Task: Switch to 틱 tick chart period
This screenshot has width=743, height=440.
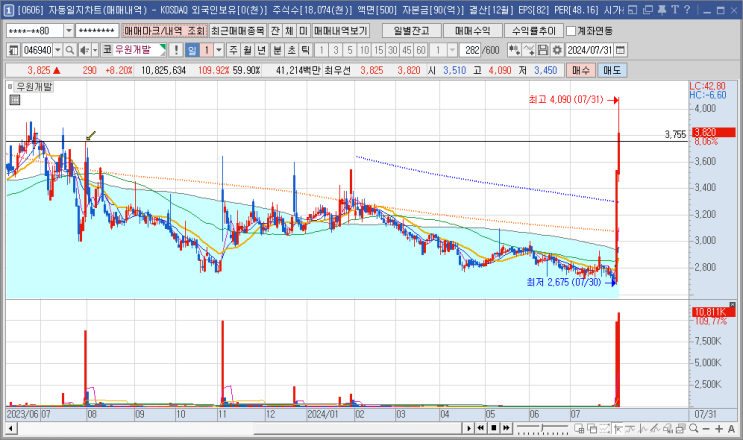Action: pyautogui.click(x=306, y=50)
